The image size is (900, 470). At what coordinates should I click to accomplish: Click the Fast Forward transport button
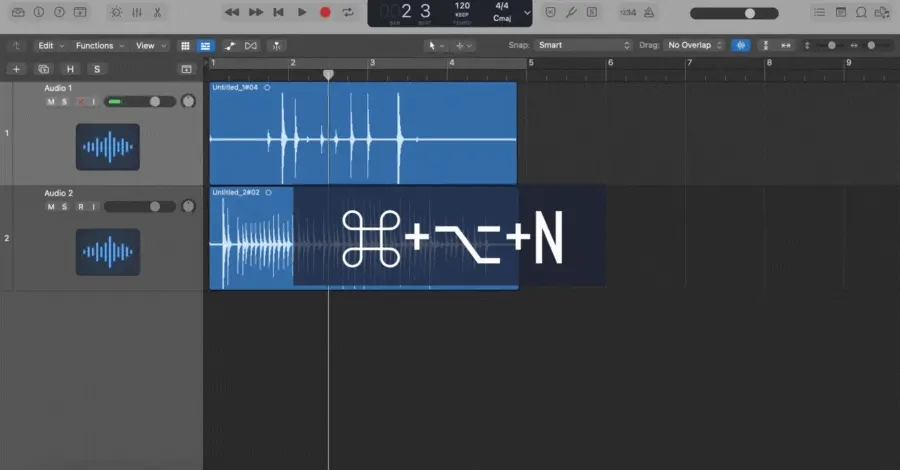coord(256,12)
